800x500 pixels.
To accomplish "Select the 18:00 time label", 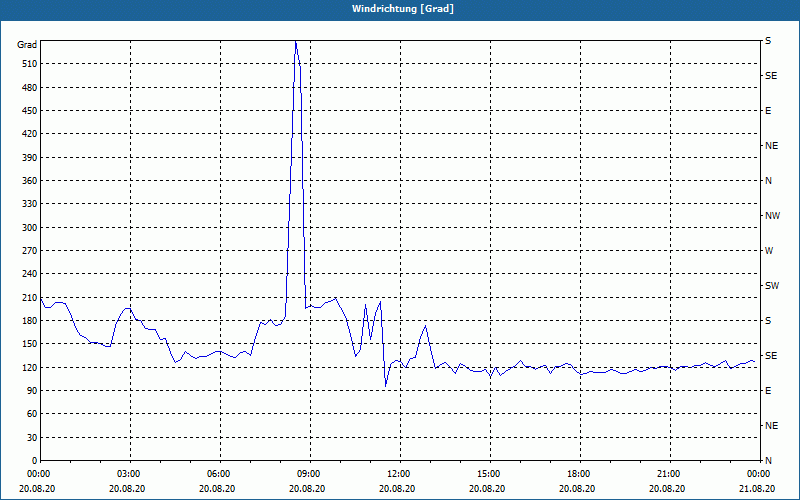I will coord(580,473).
